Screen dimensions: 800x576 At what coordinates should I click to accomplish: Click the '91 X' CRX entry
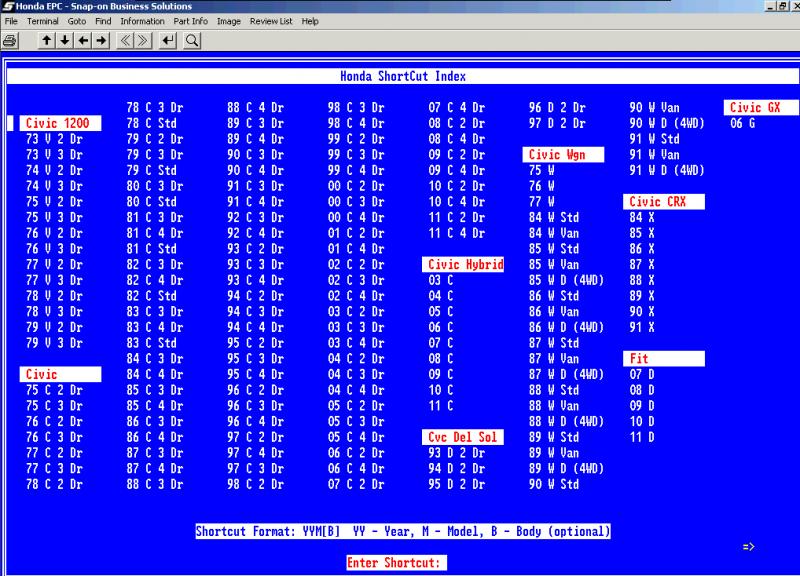(642, 327)
